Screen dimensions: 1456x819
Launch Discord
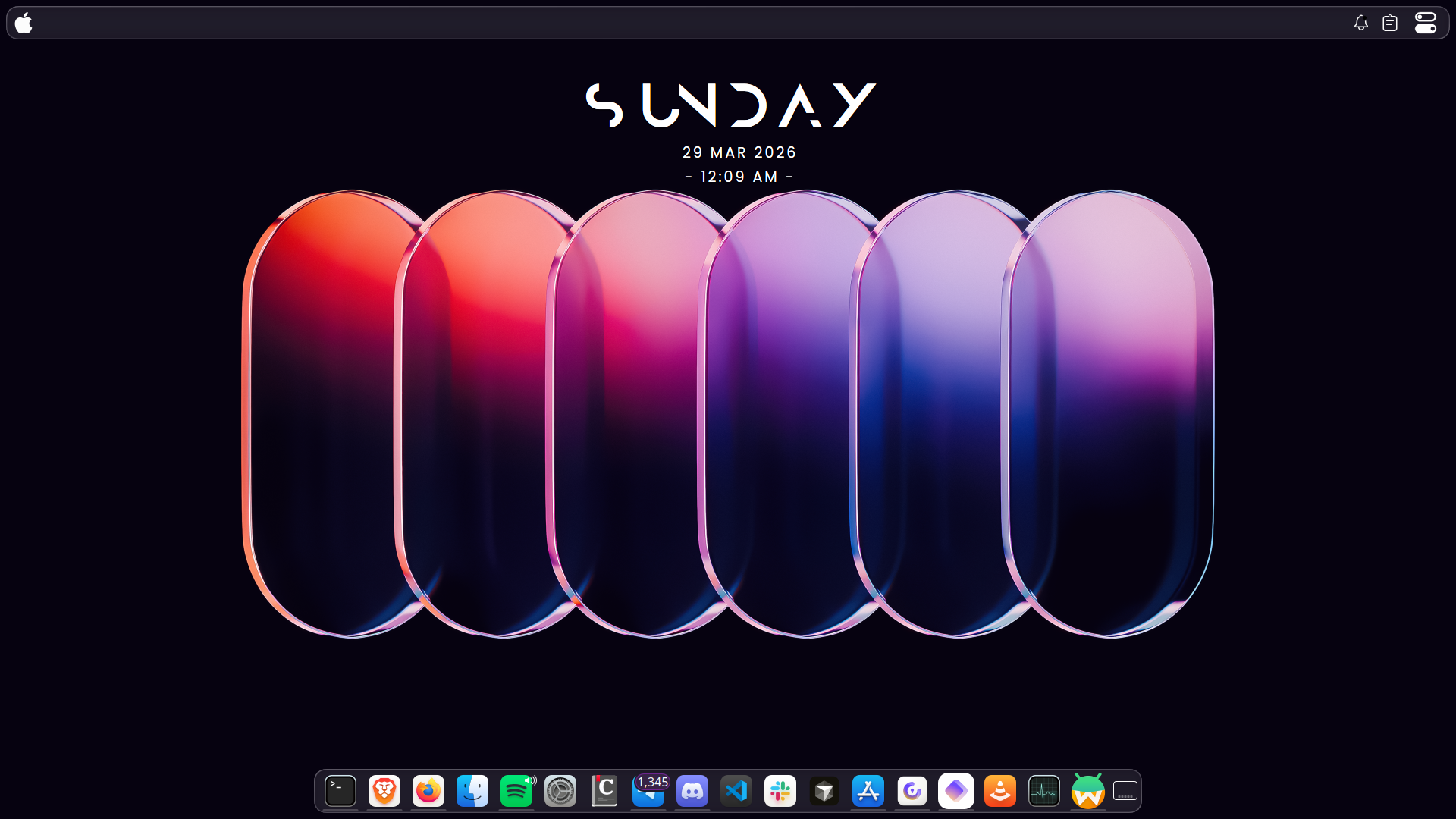(x=692, y=791)
